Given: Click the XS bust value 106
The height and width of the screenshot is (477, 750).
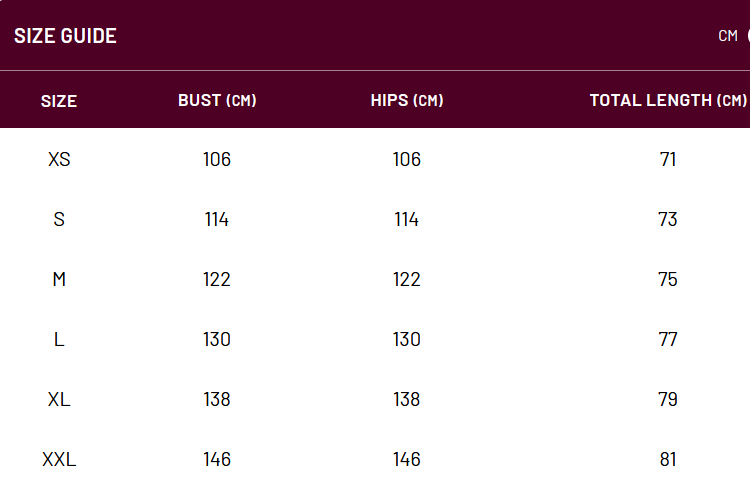Looking at the screenshot, I should click(217, 159).
